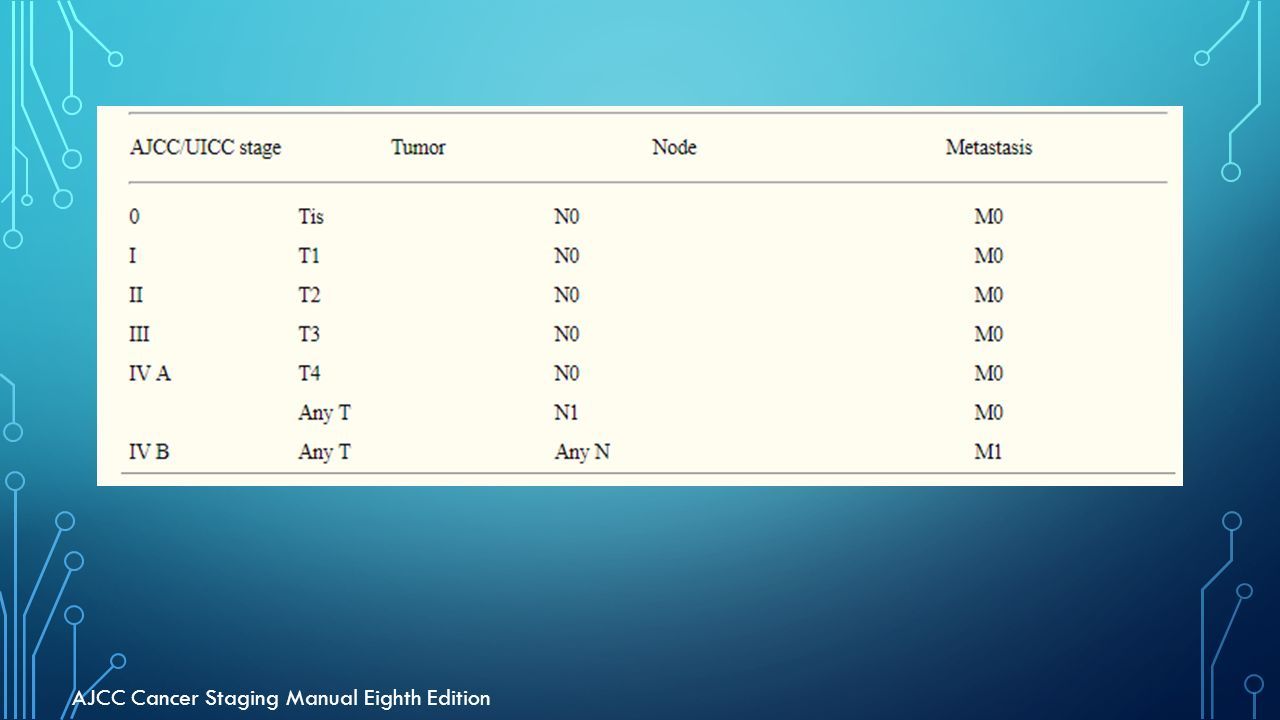The height and width of the screenshot is (720, 1280).
Task: Click the "Any N" node cell
Action: coord(582,453)
